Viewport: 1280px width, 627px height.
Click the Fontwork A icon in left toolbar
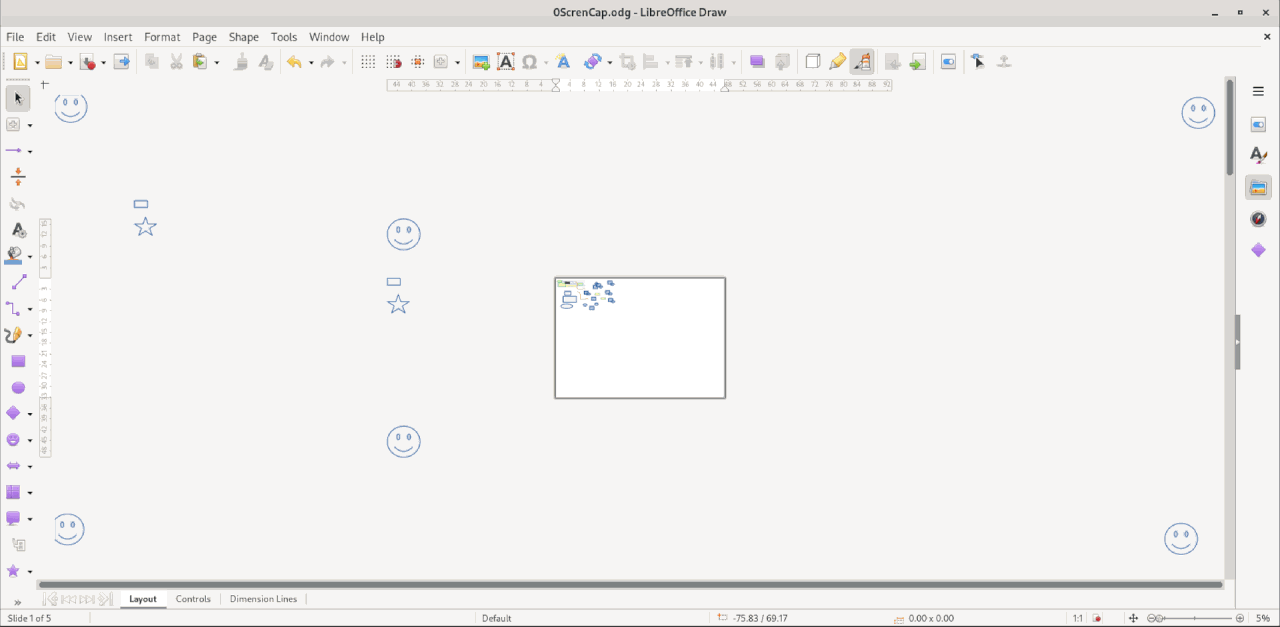17,230
